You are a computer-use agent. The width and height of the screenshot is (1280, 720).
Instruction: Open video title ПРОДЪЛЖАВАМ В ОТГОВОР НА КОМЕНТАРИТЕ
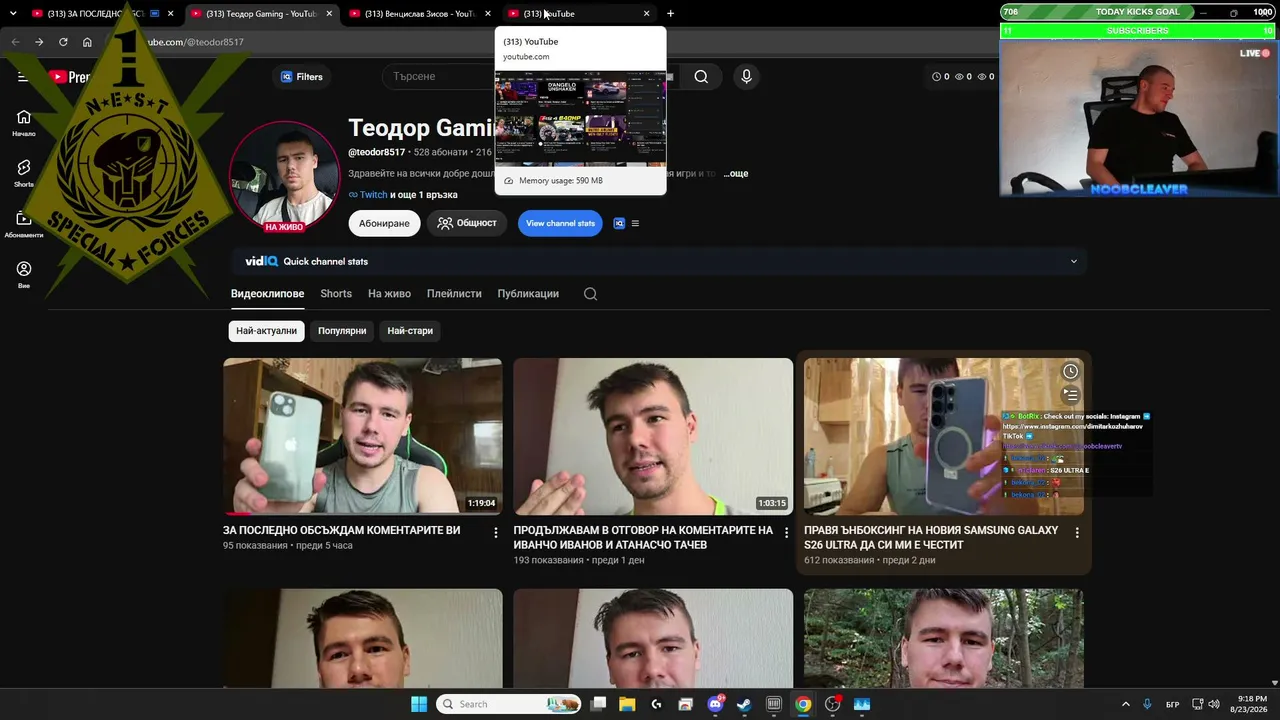(643, 537)
